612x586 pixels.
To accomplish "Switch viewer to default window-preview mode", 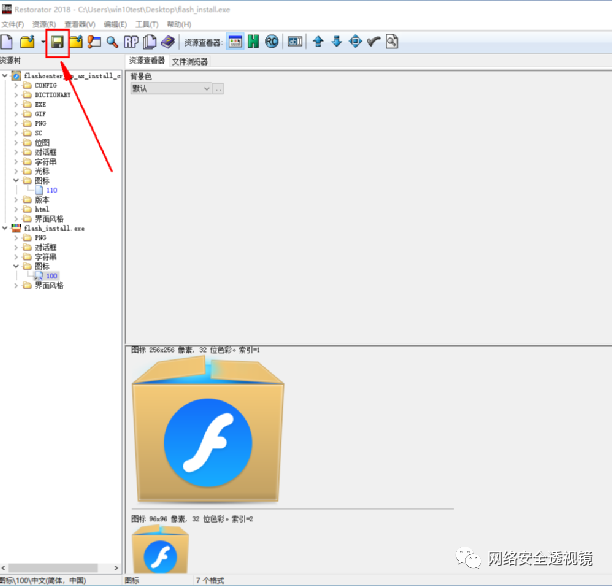I will pos(235,42).
